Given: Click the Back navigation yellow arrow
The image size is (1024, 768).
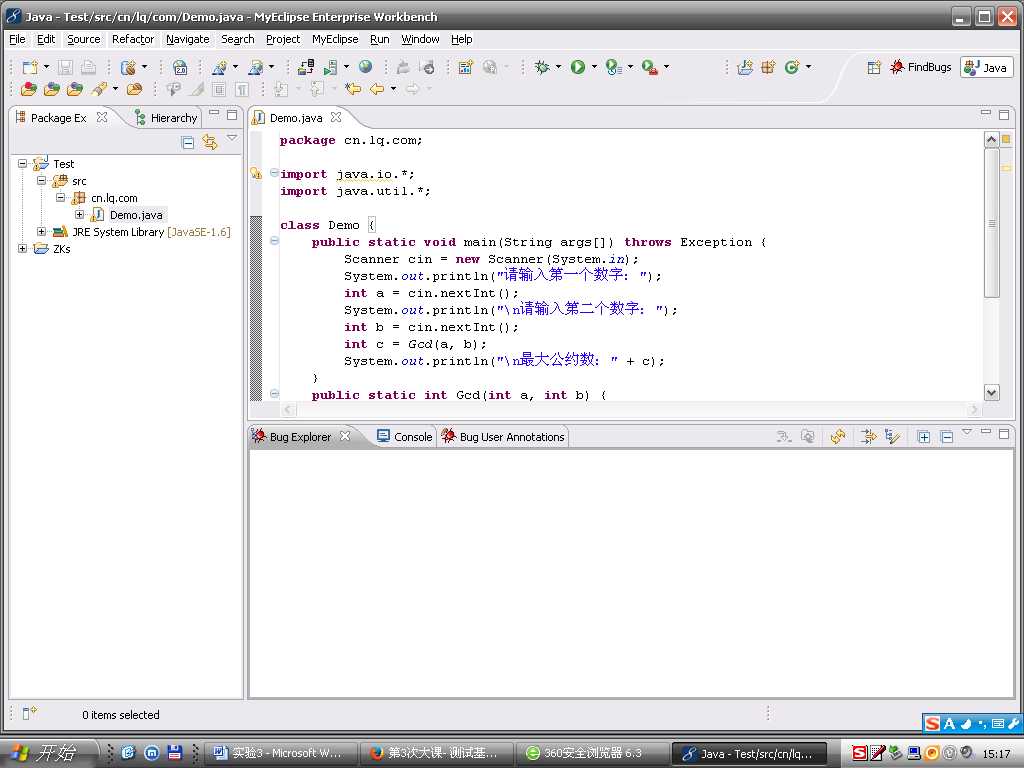Looking at the screenshot, I should (x=377, y=89).
